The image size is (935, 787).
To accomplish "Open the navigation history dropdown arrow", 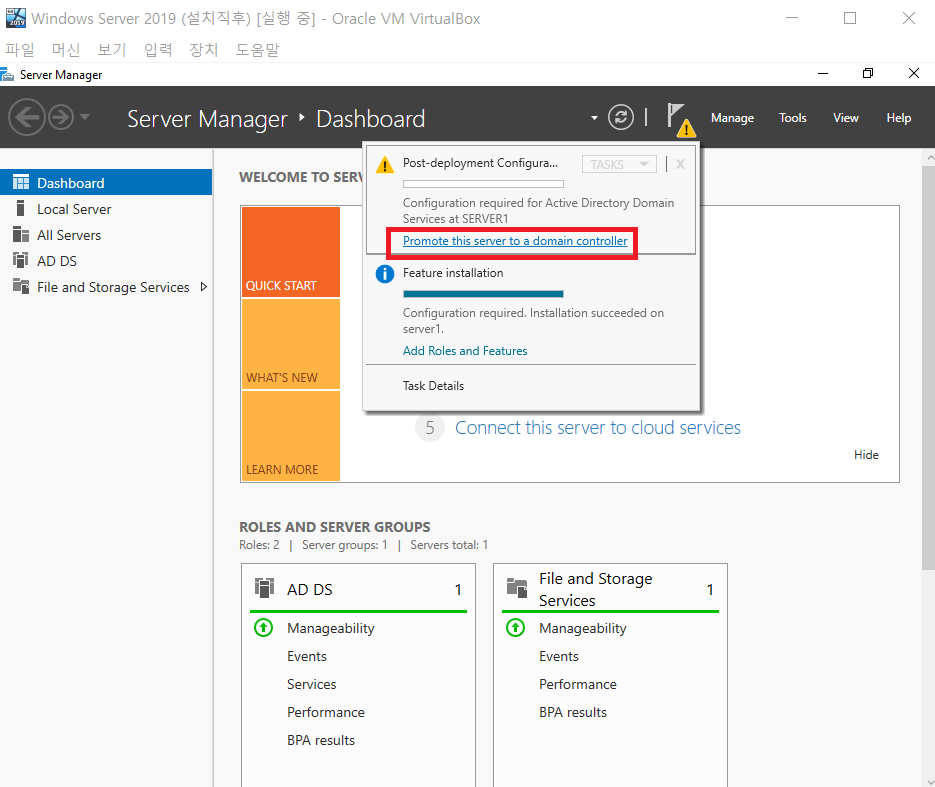I will click(85, 117).
